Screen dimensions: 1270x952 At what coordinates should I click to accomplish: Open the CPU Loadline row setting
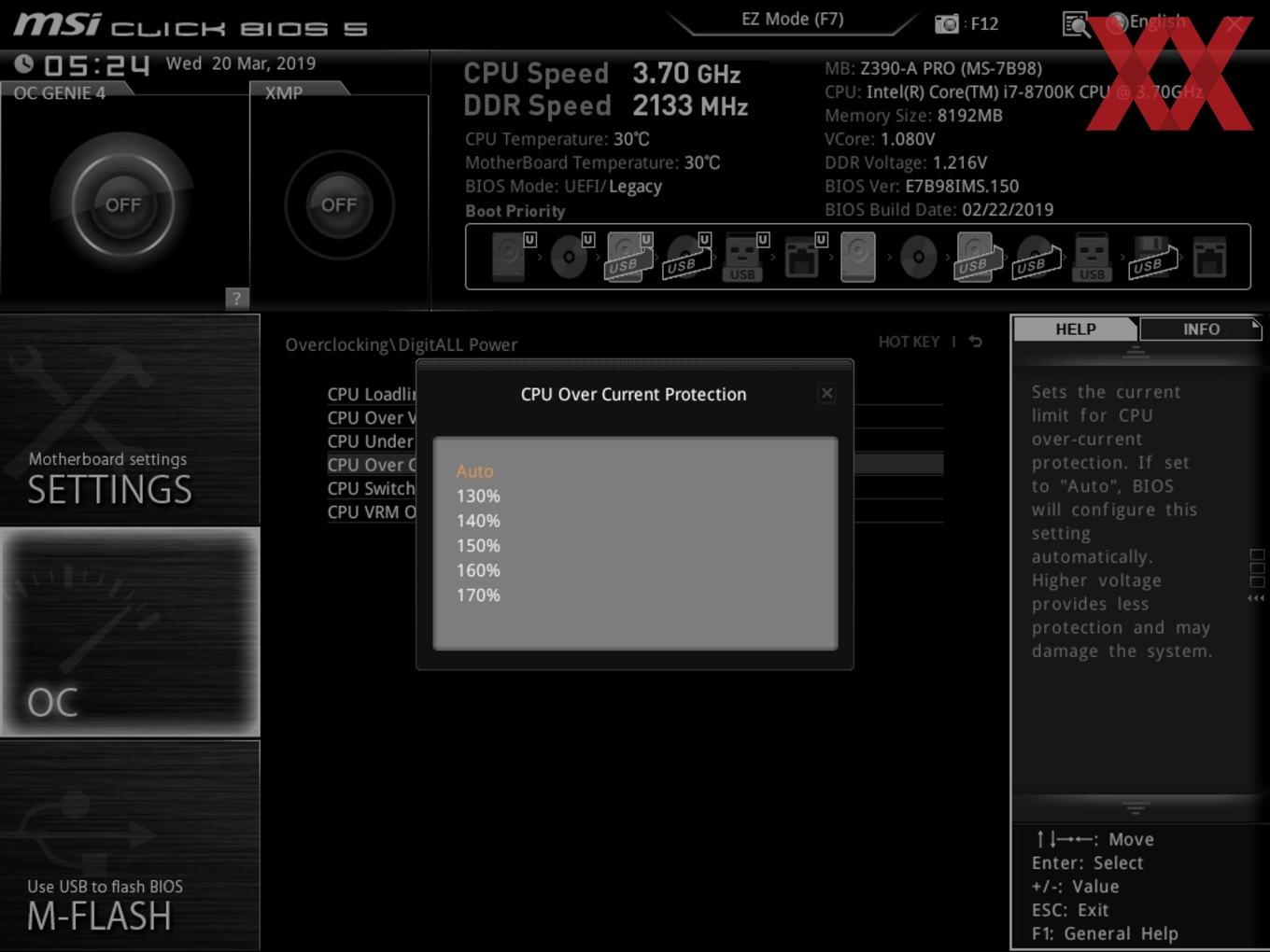(x=372, y=394)
